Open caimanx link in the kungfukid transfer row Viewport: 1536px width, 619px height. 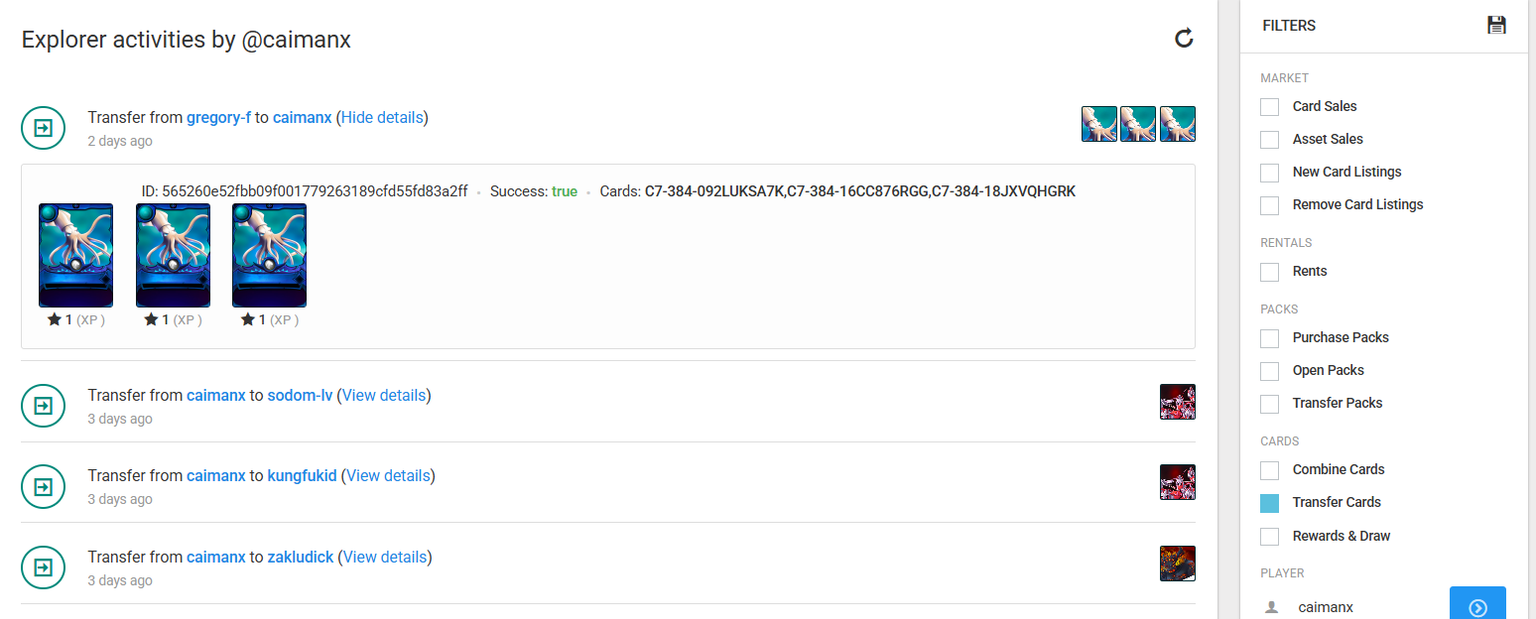[x=216, y=475]
